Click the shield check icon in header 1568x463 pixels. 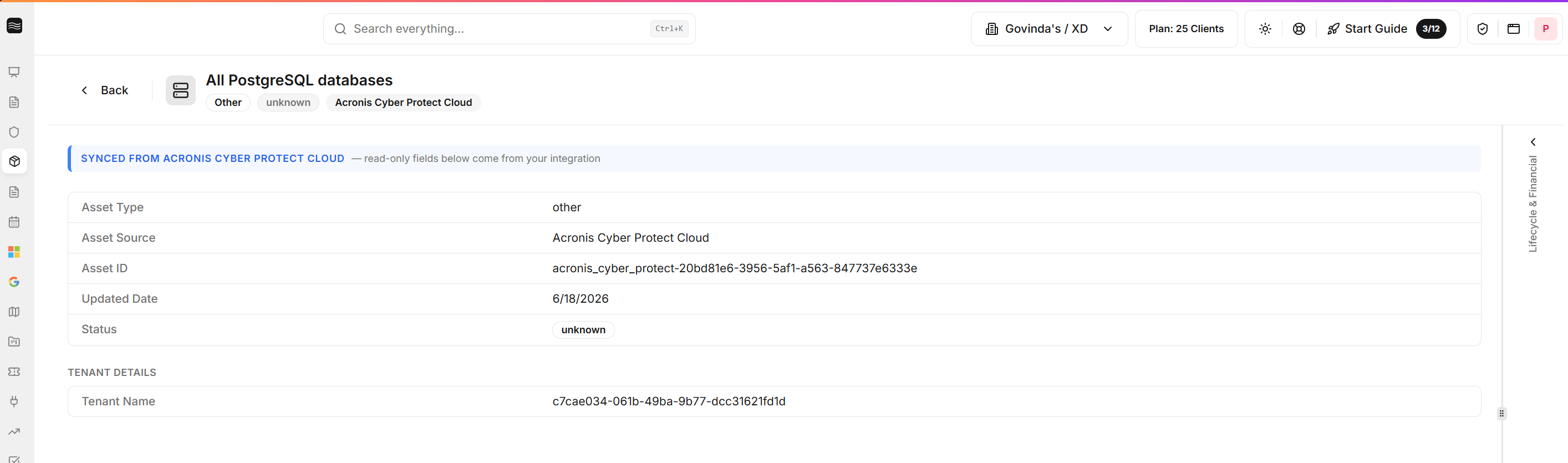click(1482, 29)
